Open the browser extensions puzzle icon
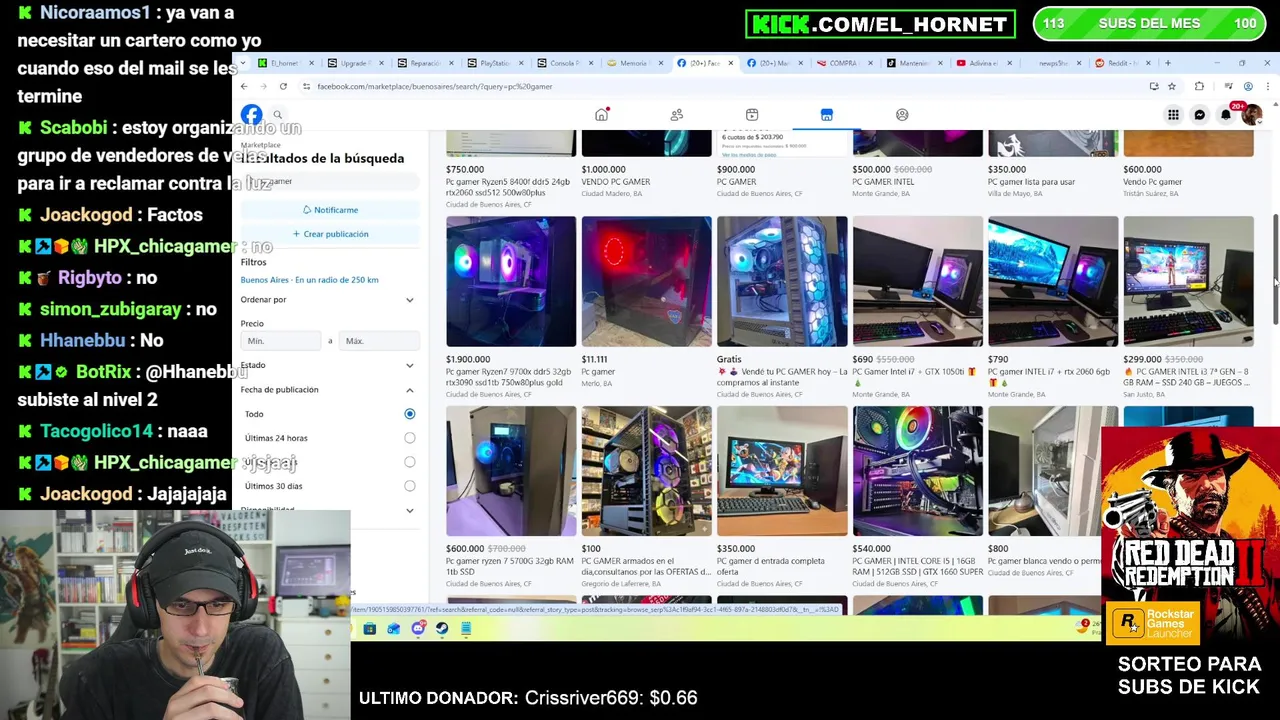 [1199, 86]
